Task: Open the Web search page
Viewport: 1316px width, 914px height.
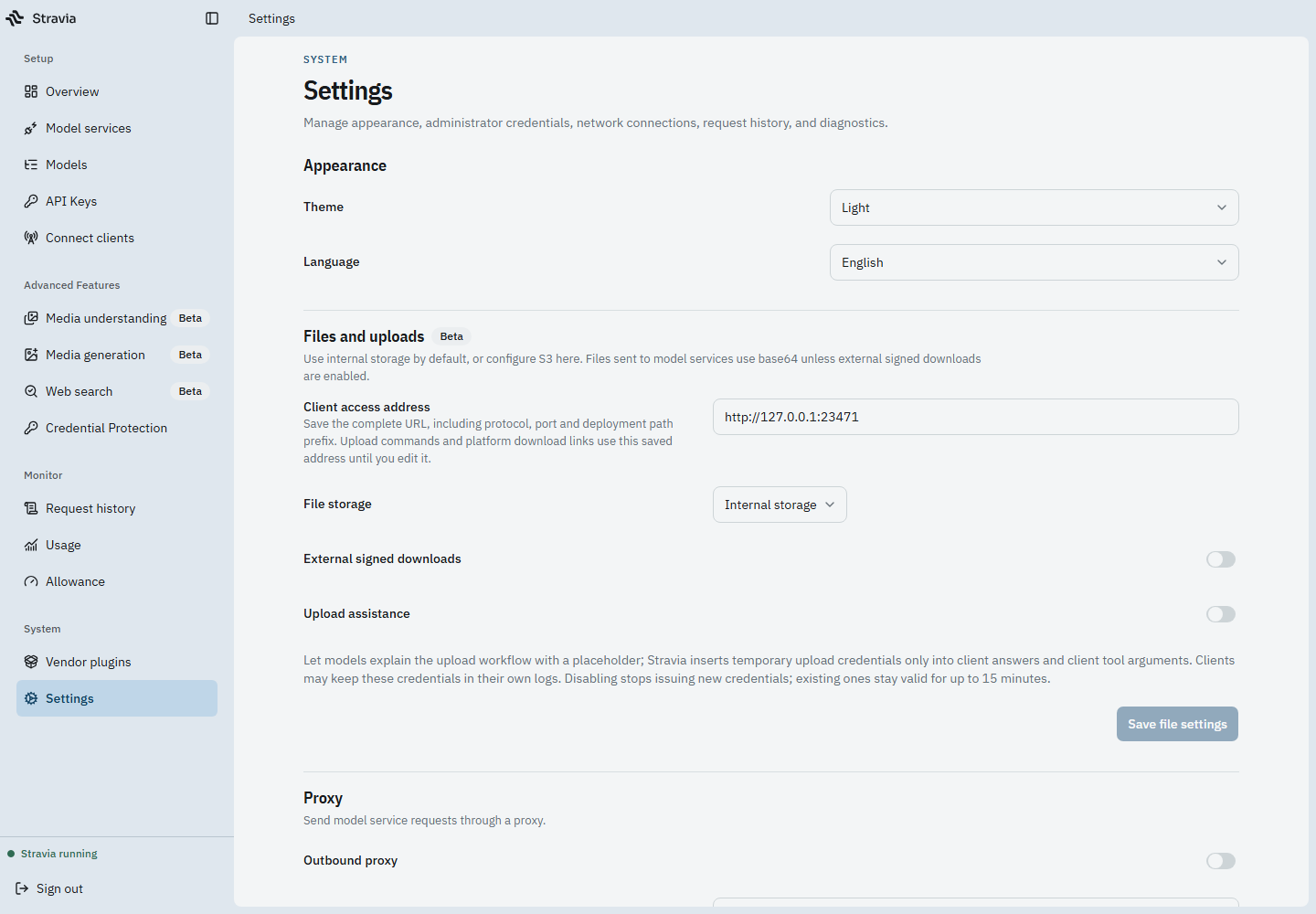Action: pyautogui.click(x=117, y=391)
